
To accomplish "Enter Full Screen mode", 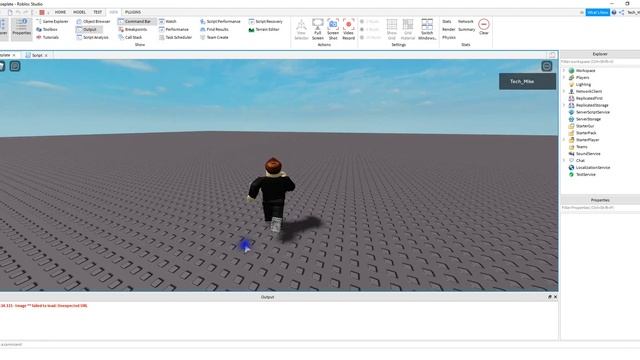I will (318, 29).
